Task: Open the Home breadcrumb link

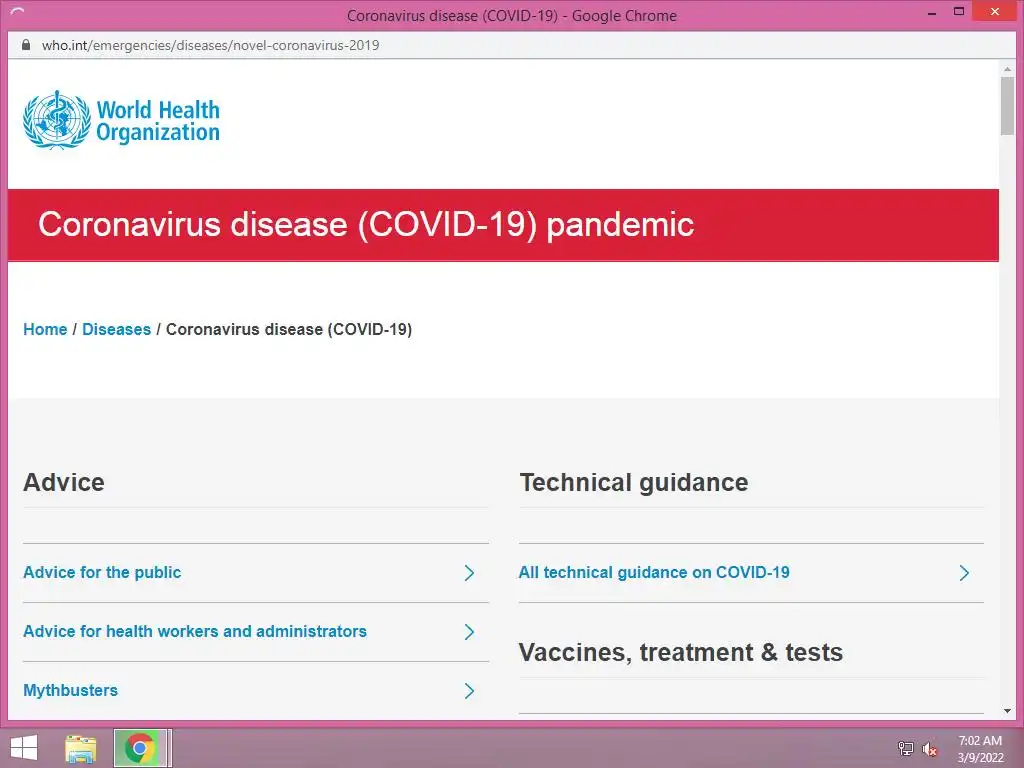Action: [x=45, y=329]
